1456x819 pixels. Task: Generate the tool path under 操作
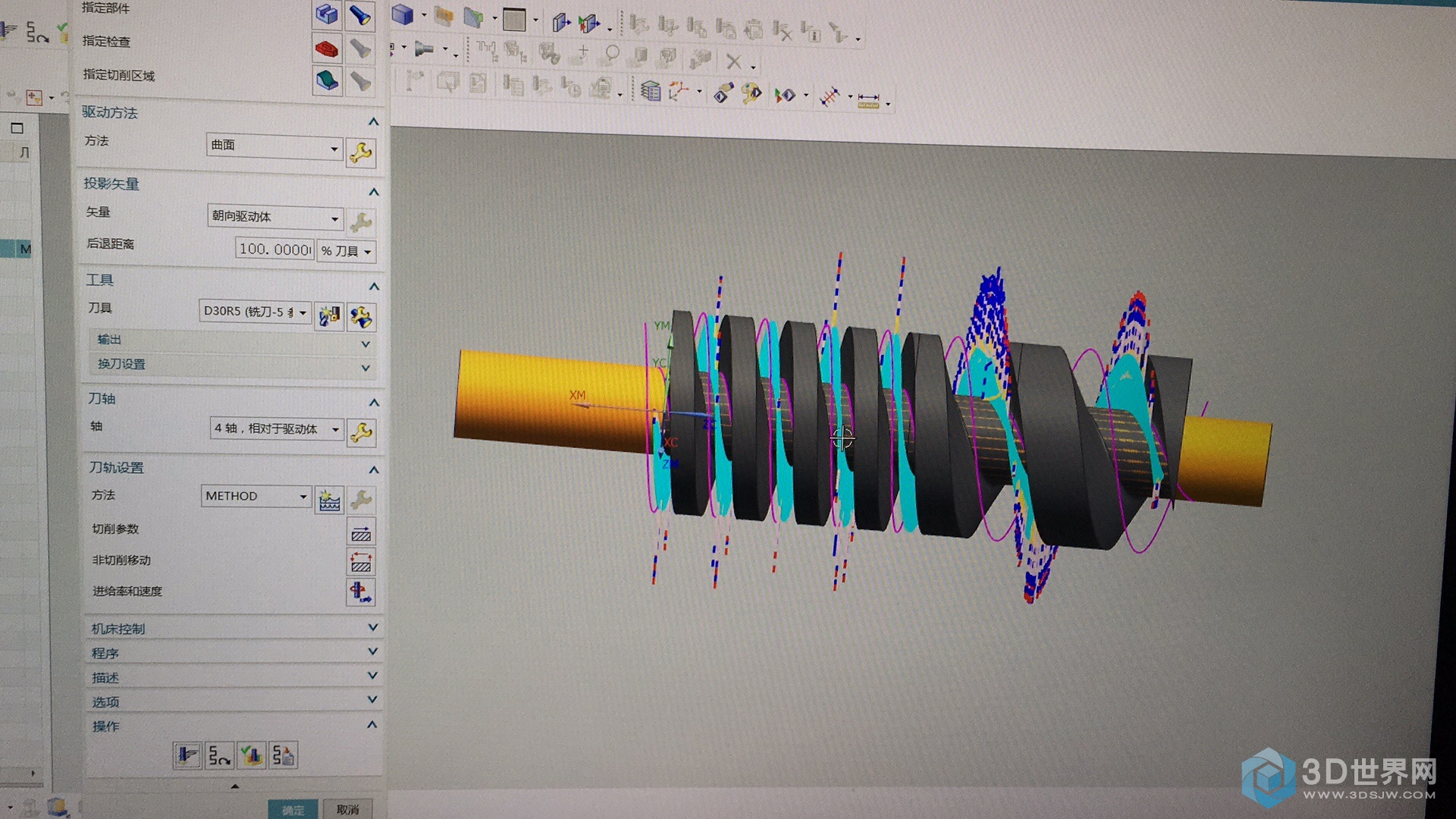(187, 755)
